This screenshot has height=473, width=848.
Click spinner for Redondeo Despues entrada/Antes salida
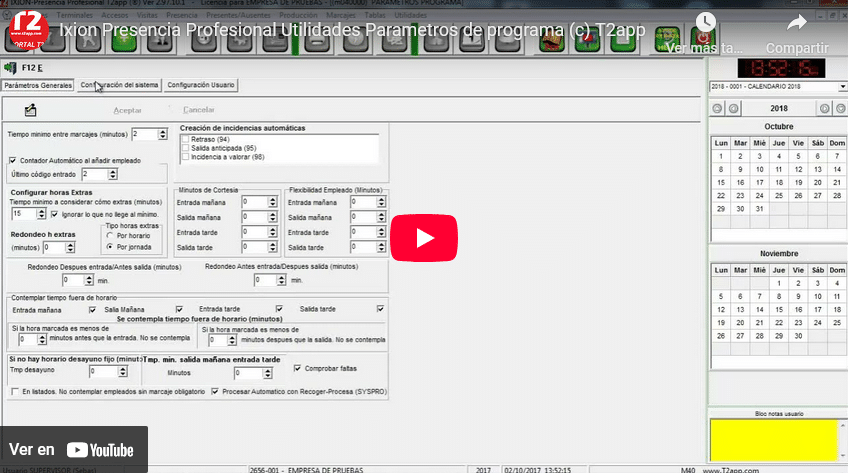click(89, 280)
